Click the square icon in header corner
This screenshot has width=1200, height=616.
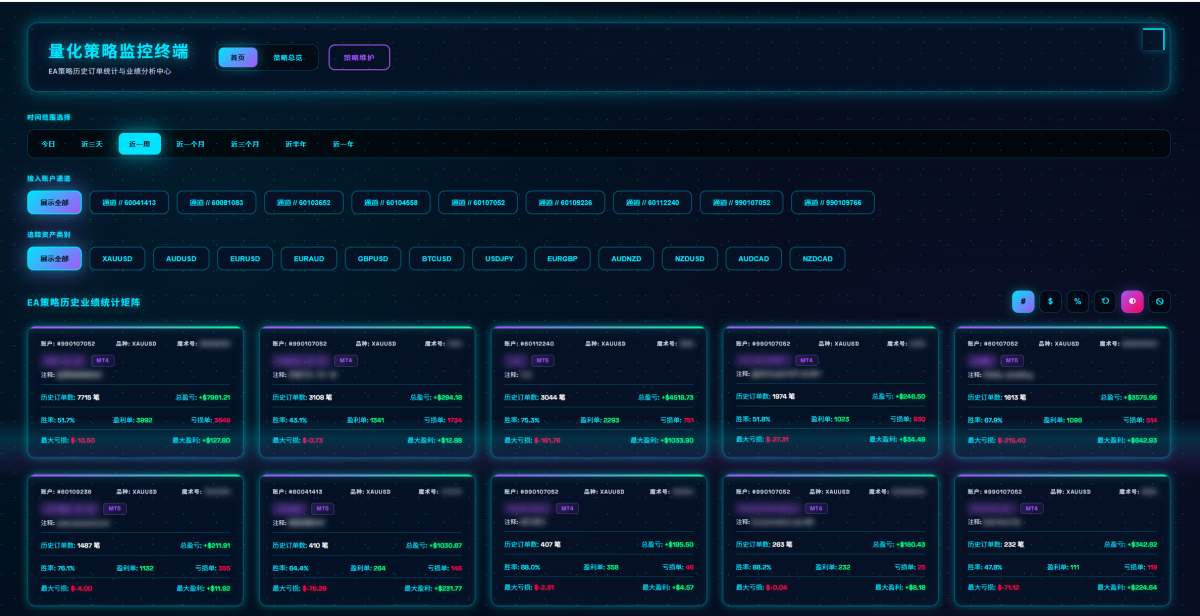tap(1153, 39)
